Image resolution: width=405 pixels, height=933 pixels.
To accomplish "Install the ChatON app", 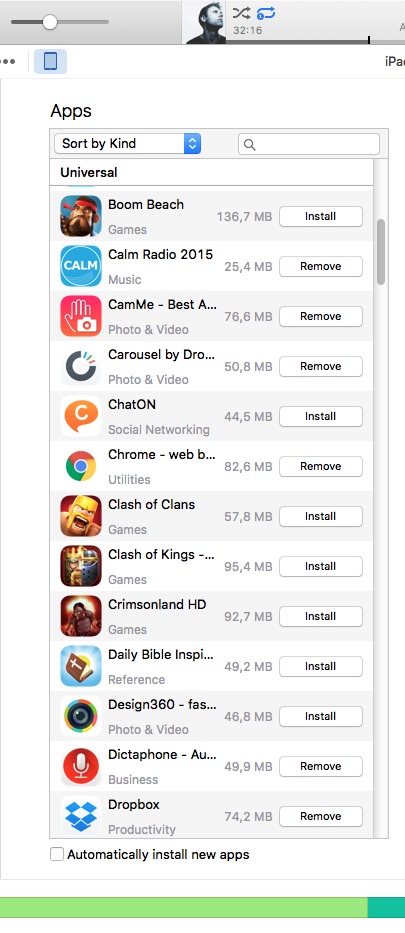I will pyautogui.click(x=321, y=417).
